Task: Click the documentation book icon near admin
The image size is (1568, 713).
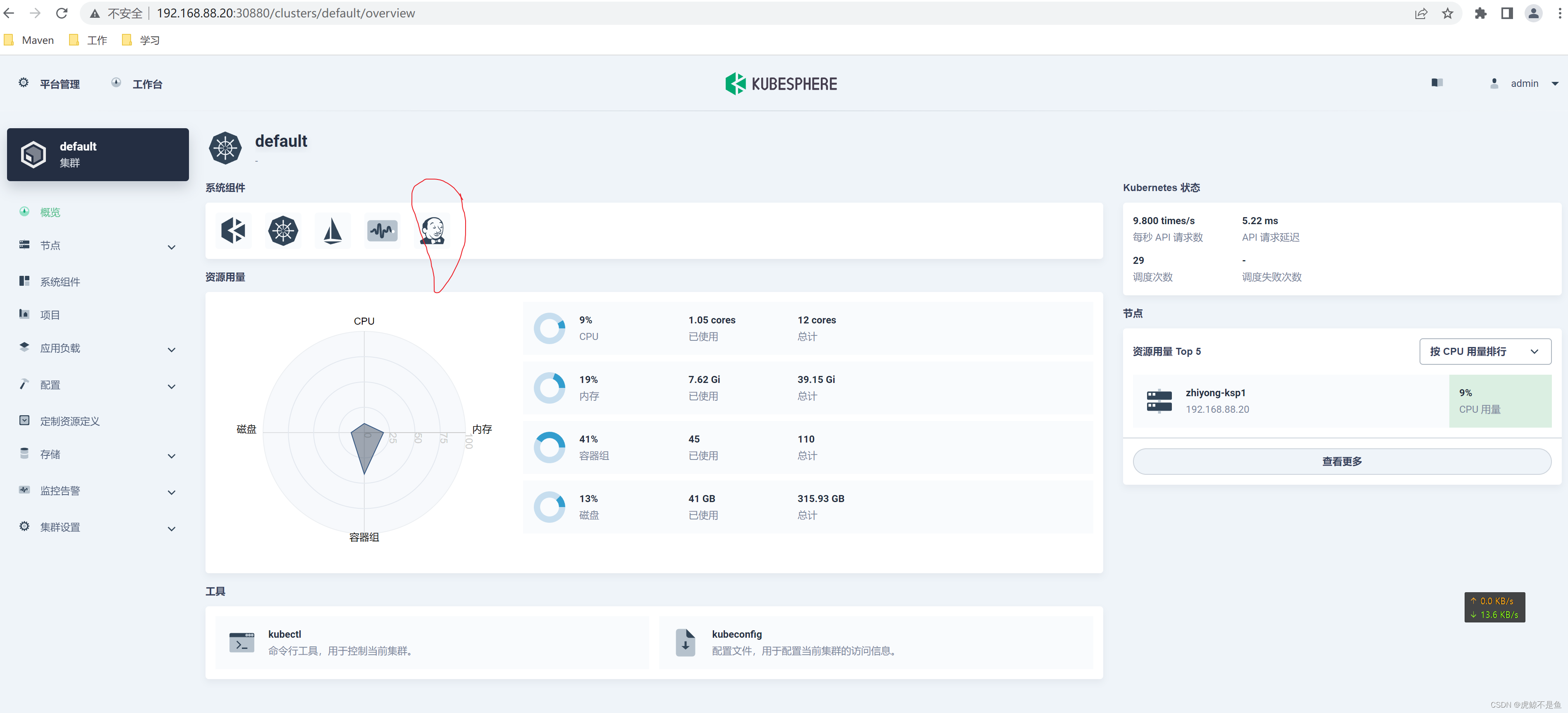Action: 1437,83
